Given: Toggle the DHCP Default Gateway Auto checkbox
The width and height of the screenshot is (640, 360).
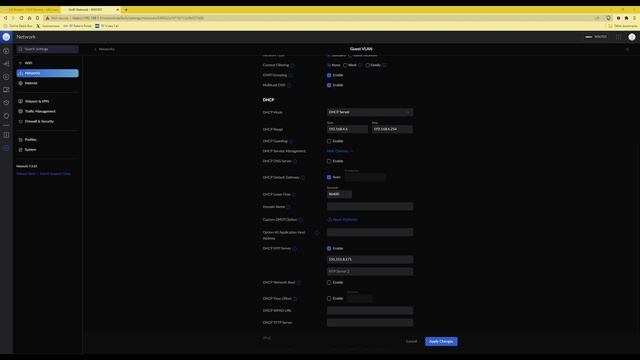Looking at the screenshot, I should click(x=329, y=177).
